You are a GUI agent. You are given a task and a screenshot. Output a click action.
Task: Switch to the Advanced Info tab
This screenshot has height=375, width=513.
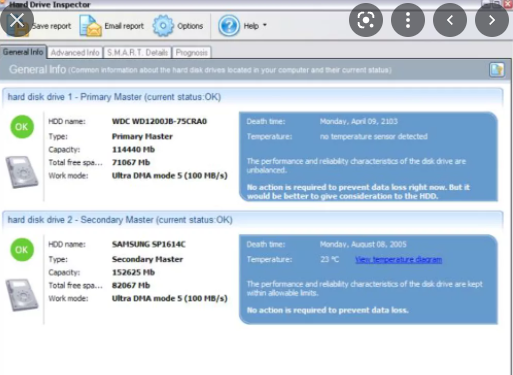tap(75, 53)
